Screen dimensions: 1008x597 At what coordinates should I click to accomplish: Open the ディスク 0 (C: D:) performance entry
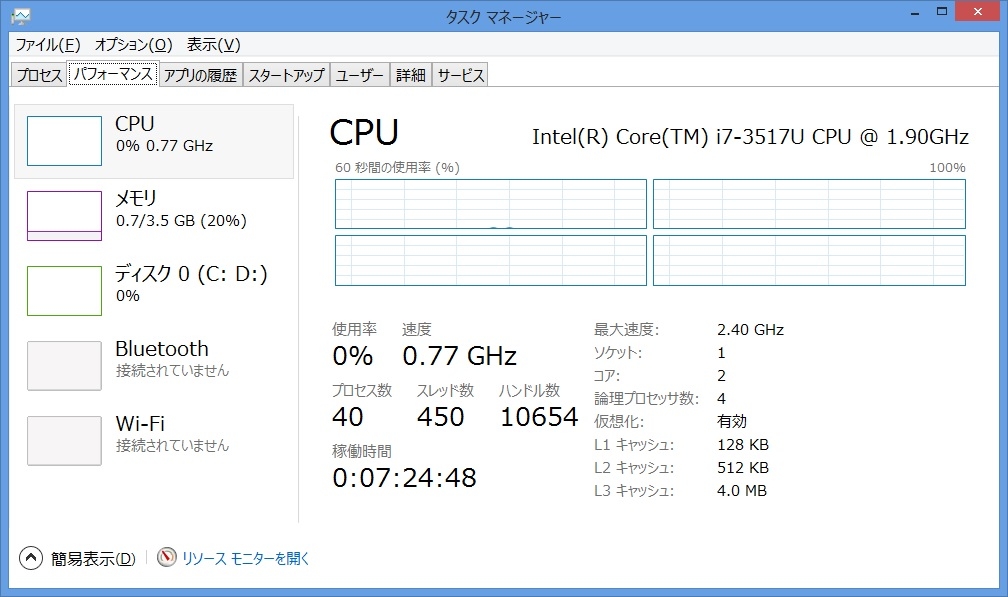click(x=190, y=283)
